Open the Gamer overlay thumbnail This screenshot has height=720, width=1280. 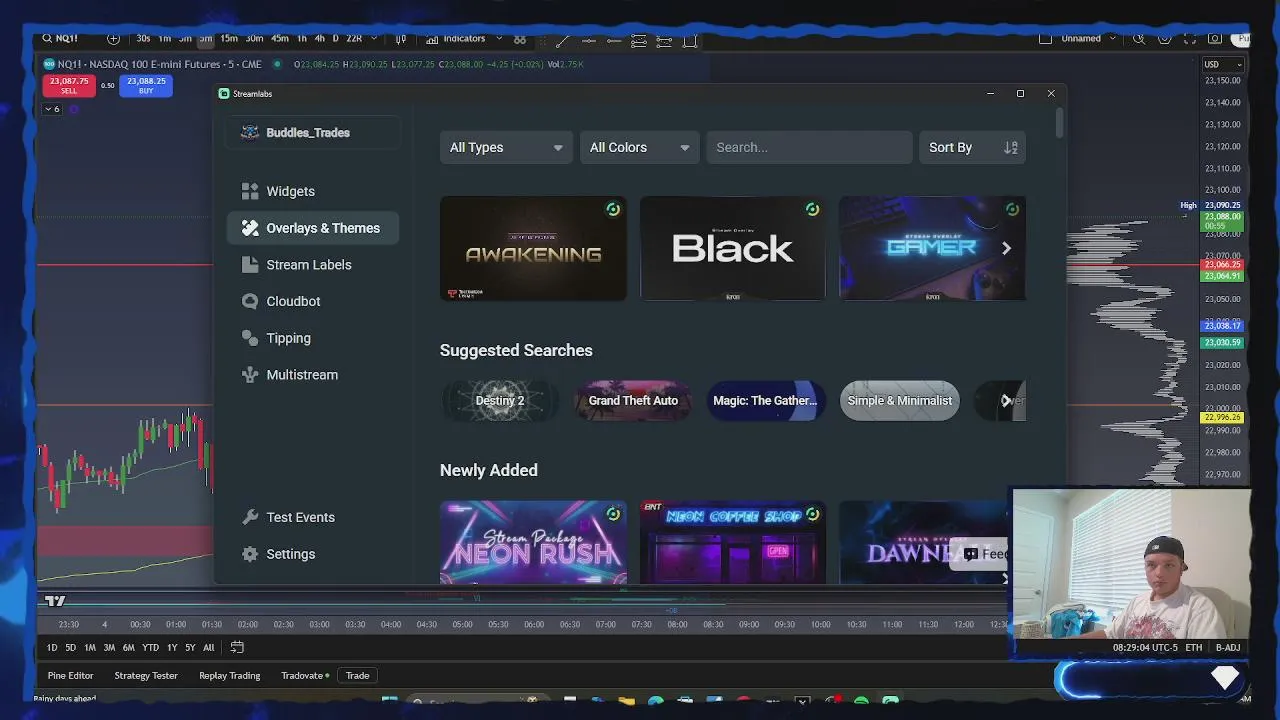pyautogui.click(x=932, y=248)
